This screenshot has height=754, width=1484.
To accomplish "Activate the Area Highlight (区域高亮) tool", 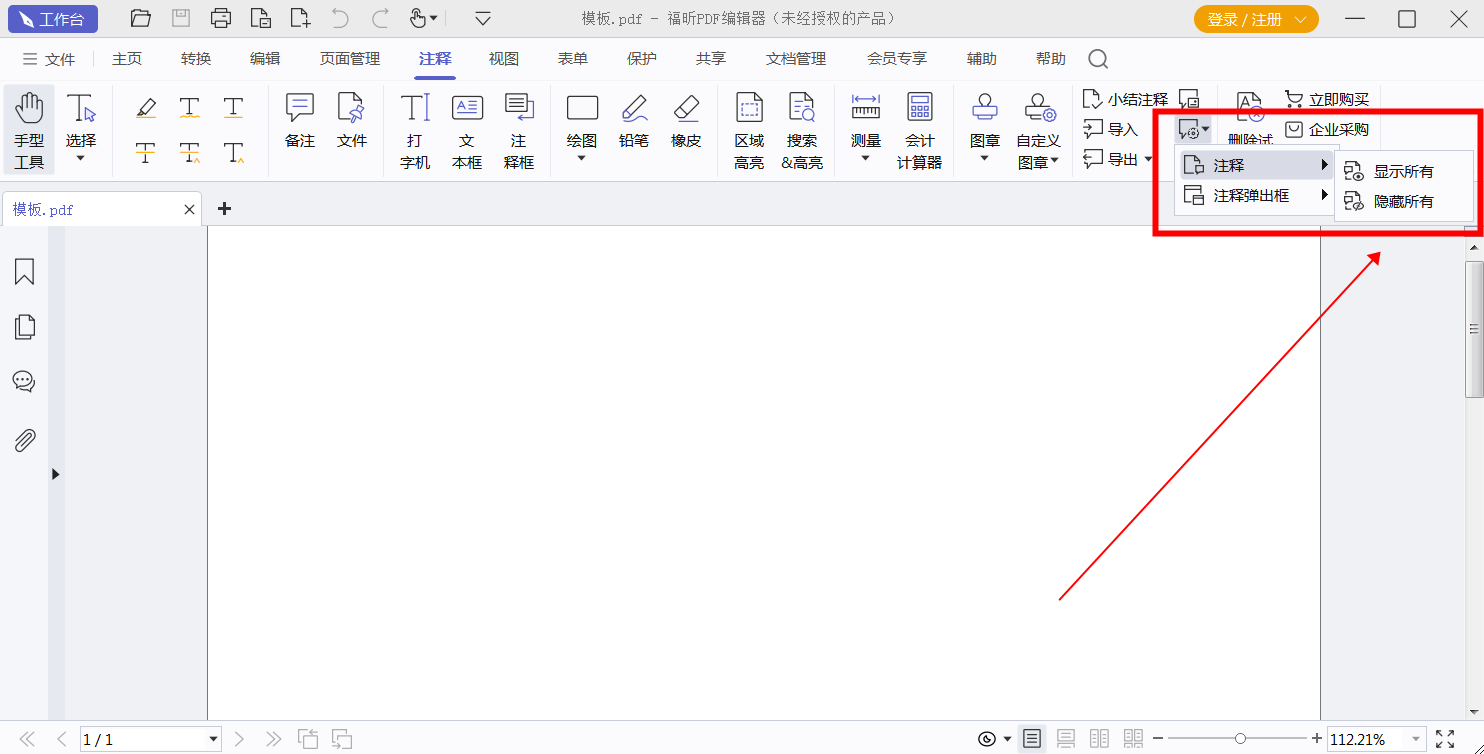I will coord(749,131).
